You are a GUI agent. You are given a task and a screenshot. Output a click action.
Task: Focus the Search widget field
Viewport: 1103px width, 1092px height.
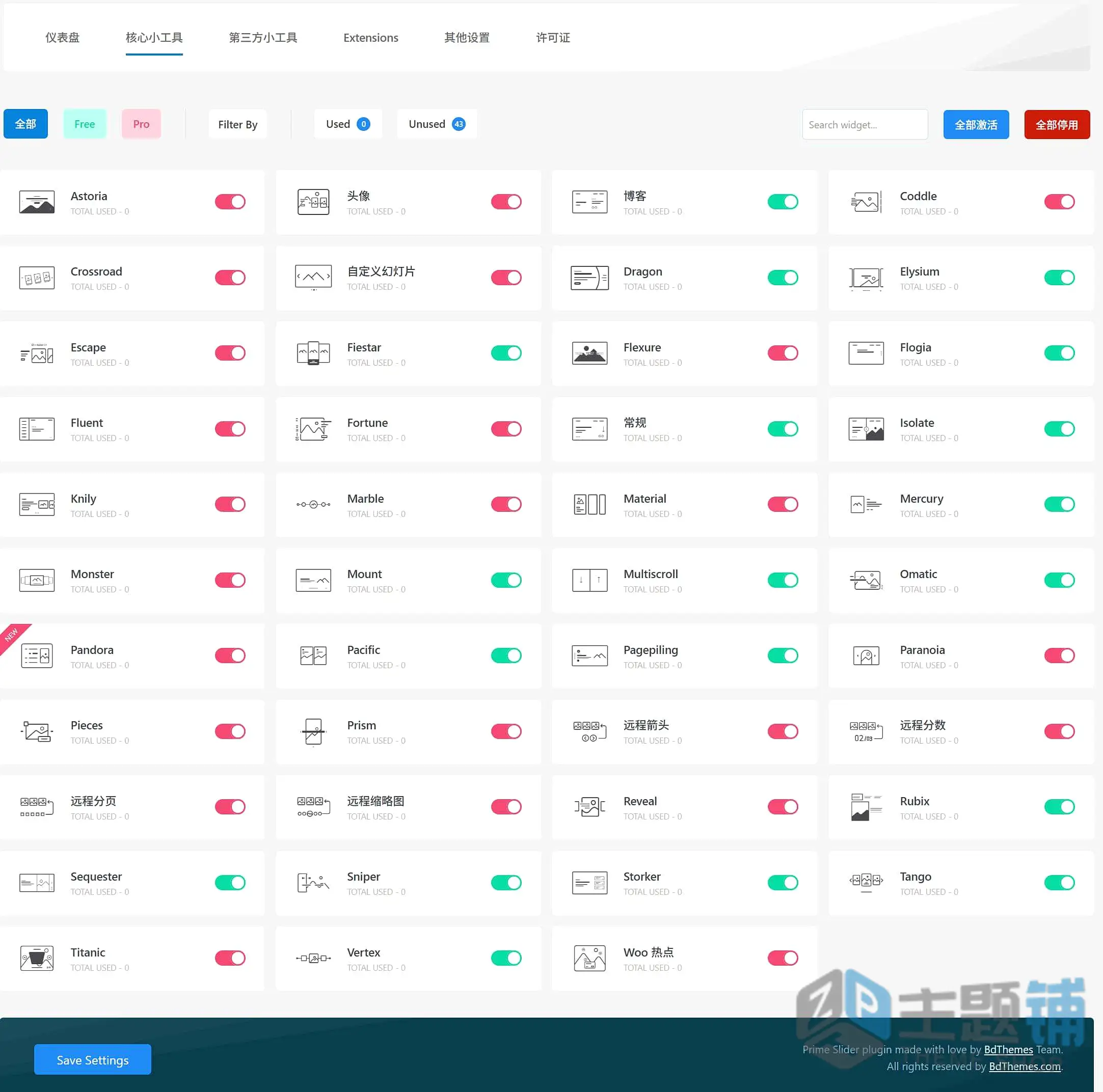tap(865, 124)
